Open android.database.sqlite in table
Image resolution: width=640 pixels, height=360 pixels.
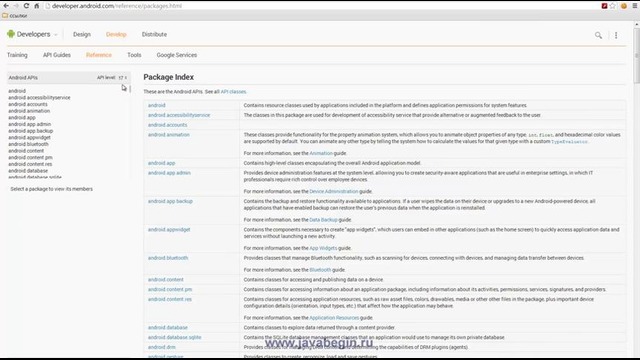175,338
